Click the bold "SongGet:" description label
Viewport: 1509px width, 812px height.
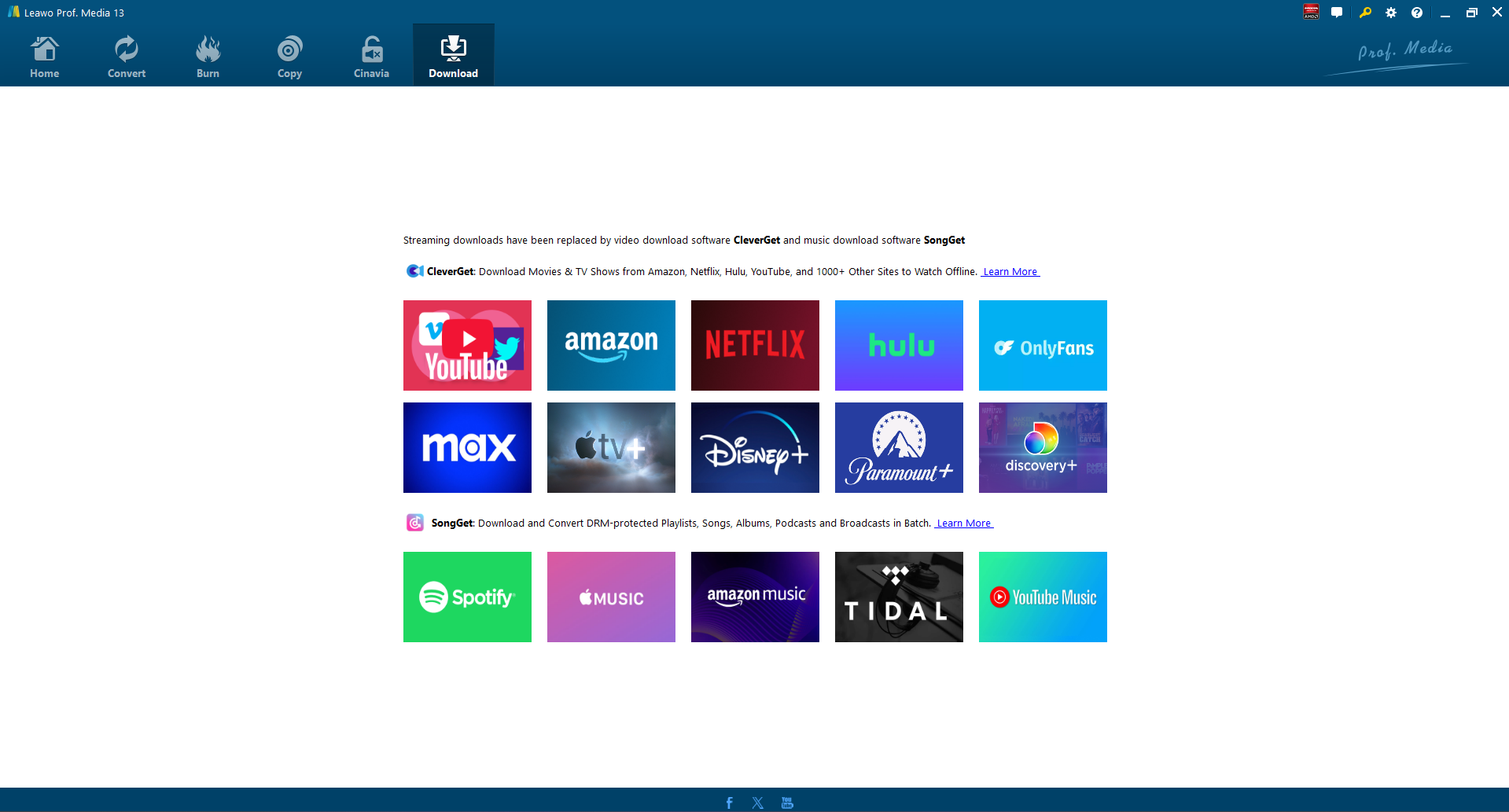453,524
